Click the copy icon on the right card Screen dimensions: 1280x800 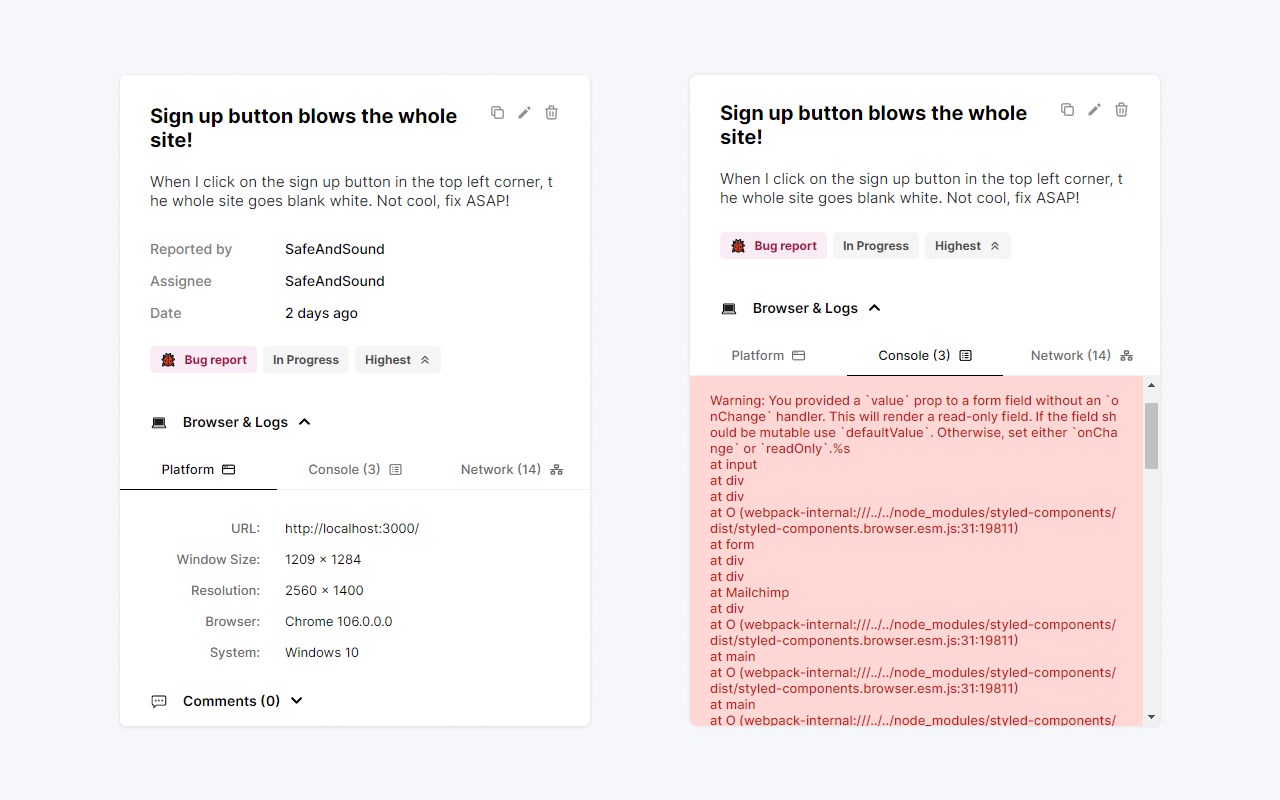[x=1067, y=109]
